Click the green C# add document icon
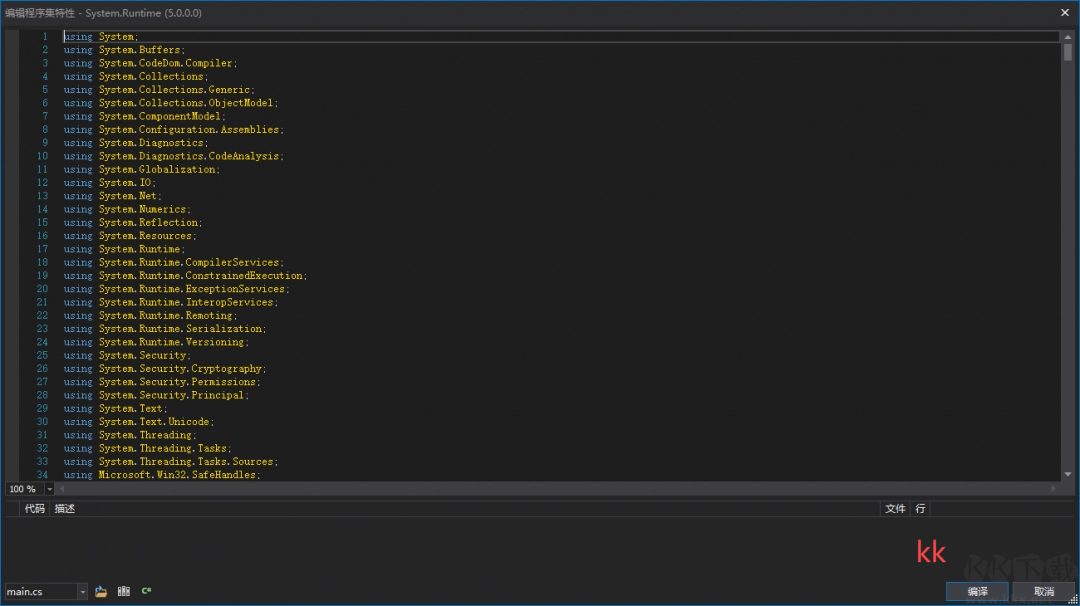 [x=146, y=591]
